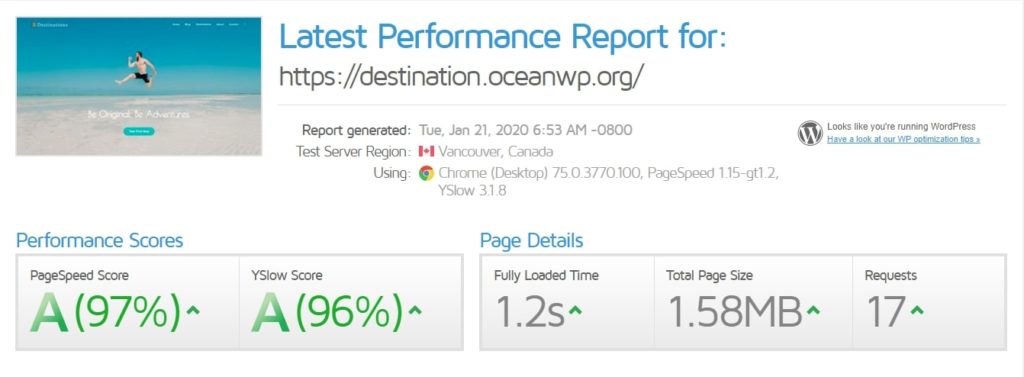Image resolution: width=1024 pixels, height=377 pixels.
Task: Click the Chrome browser icon
Action: pyautogui.click(x=426, y=173)
